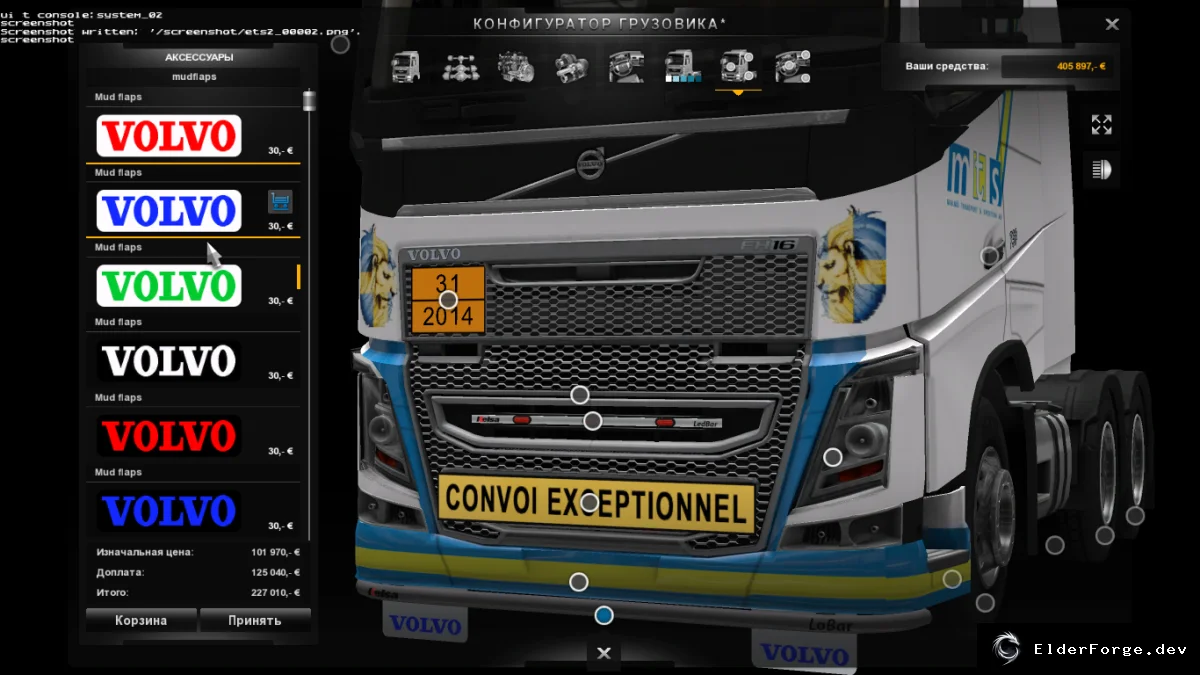Click the 101 970,- € initial price
1200x675 pixels.
pyautogui.click(x=276, y=551)
